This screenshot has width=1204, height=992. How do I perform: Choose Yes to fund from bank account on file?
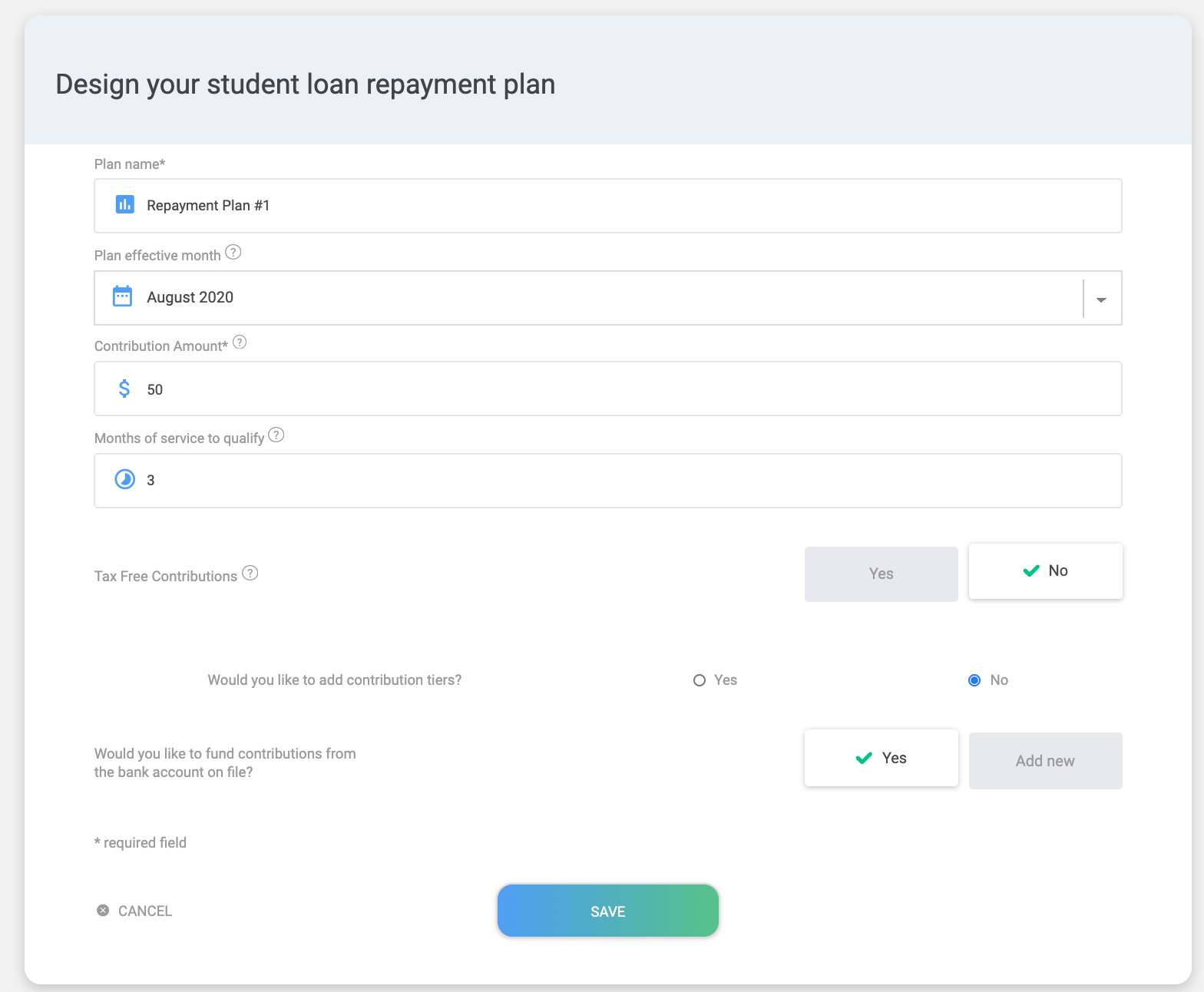click(x=881, y=758)
